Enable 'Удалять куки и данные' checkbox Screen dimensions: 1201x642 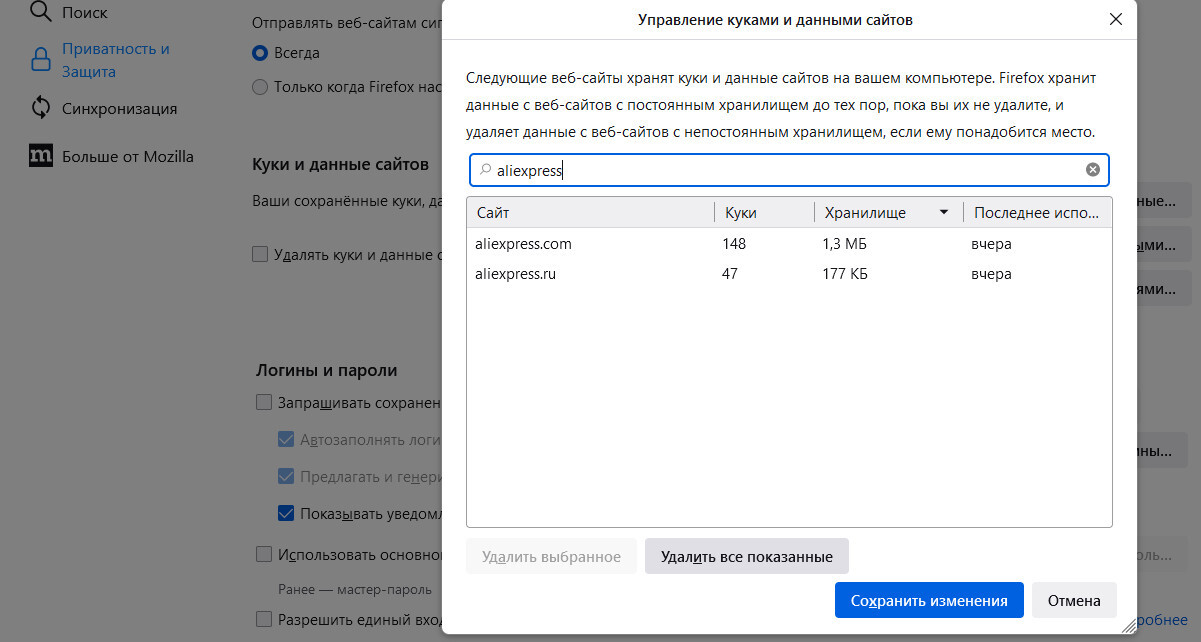(x=261, y=255)
